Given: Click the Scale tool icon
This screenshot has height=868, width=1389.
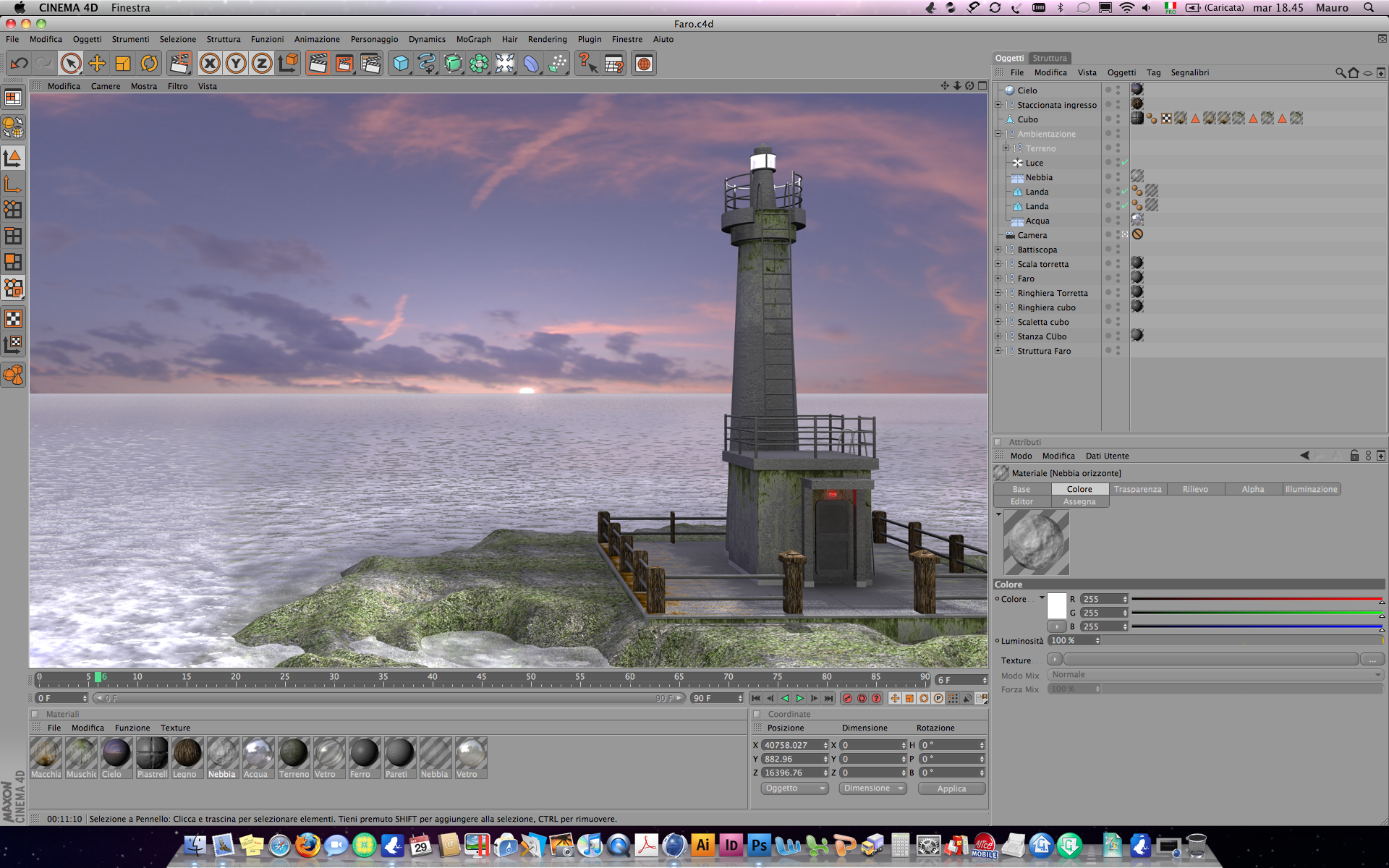Looking at the screenshot, I should 123,64.
